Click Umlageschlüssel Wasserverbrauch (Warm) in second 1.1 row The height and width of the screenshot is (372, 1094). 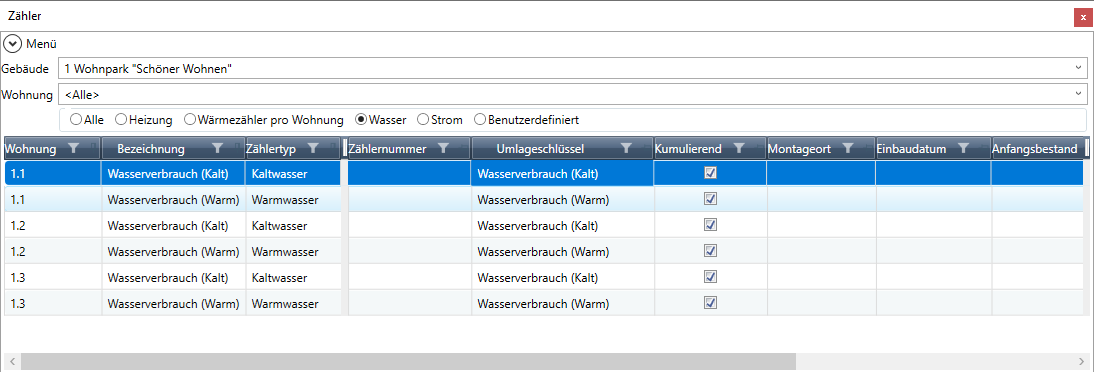coord(562,200)
